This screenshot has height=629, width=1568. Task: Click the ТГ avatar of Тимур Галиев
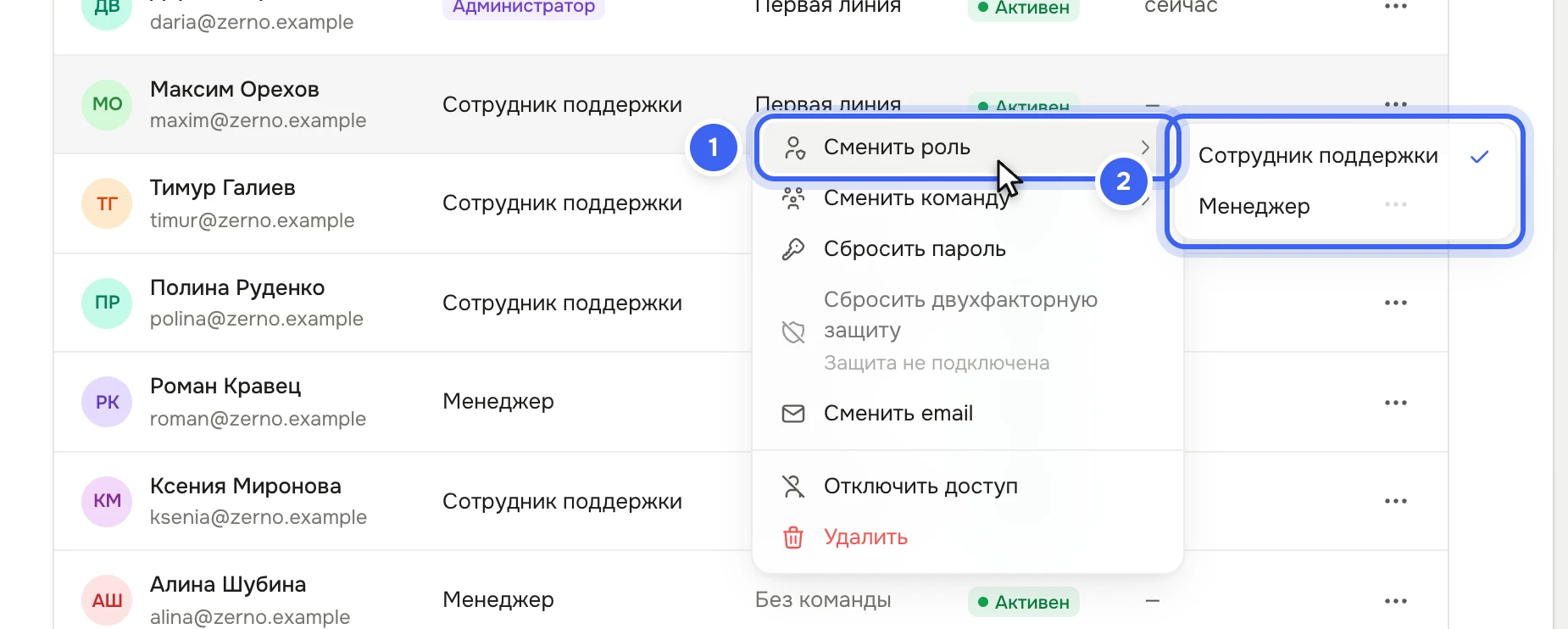pyautogui.click(x=107, y=203)
